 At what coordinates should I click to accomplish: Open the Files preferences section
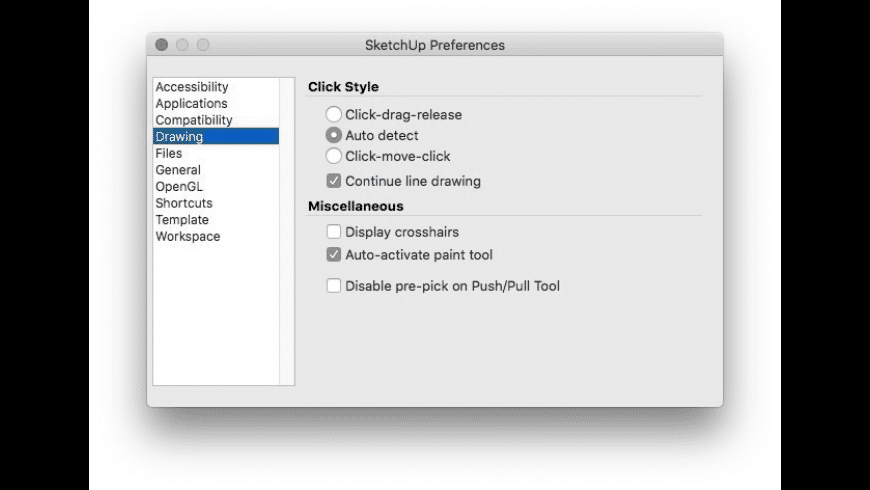click(x=169, y=153)
